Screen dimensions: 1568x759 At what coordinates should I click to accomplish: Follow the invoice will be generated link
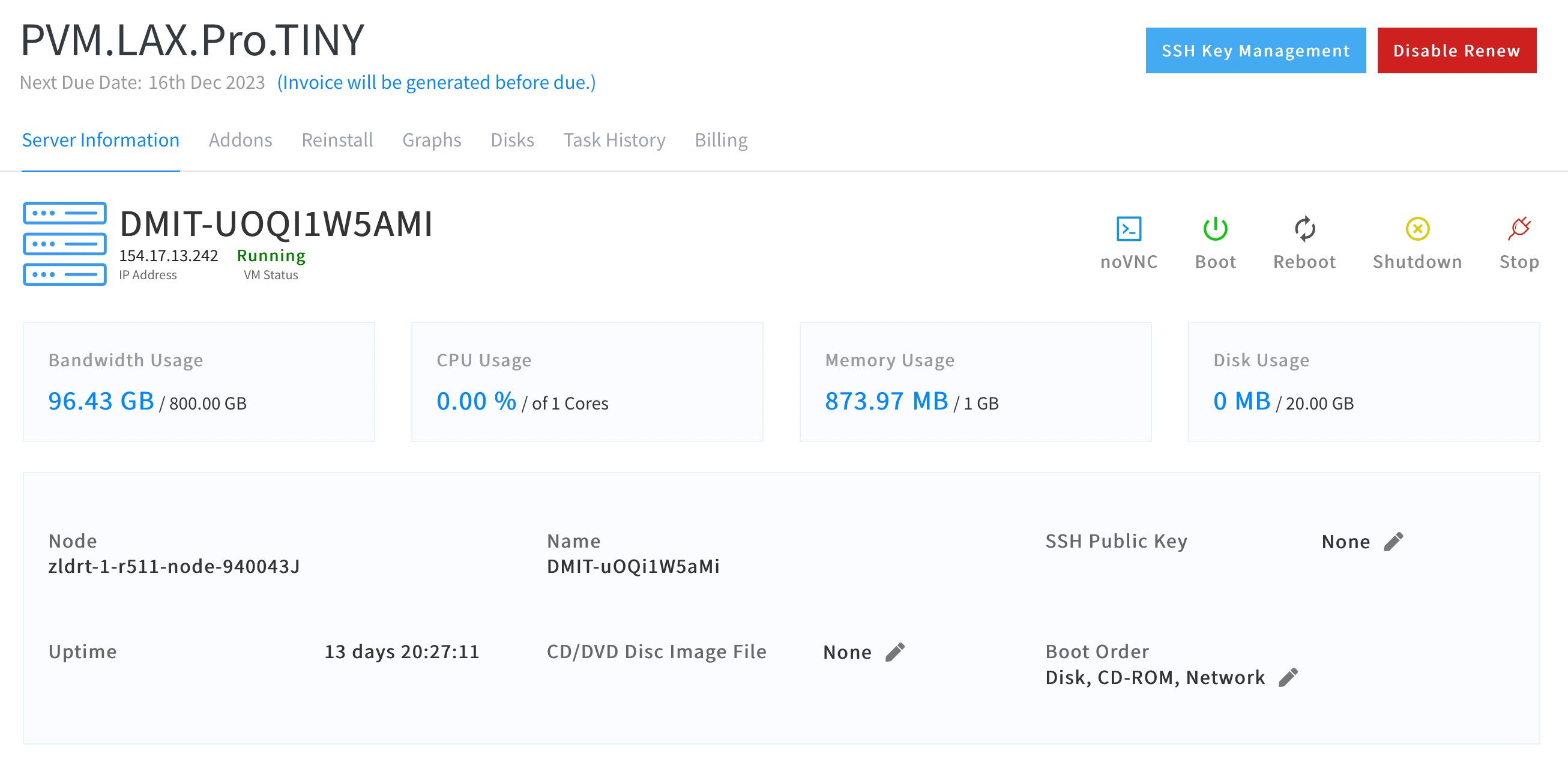pos(436,82)
